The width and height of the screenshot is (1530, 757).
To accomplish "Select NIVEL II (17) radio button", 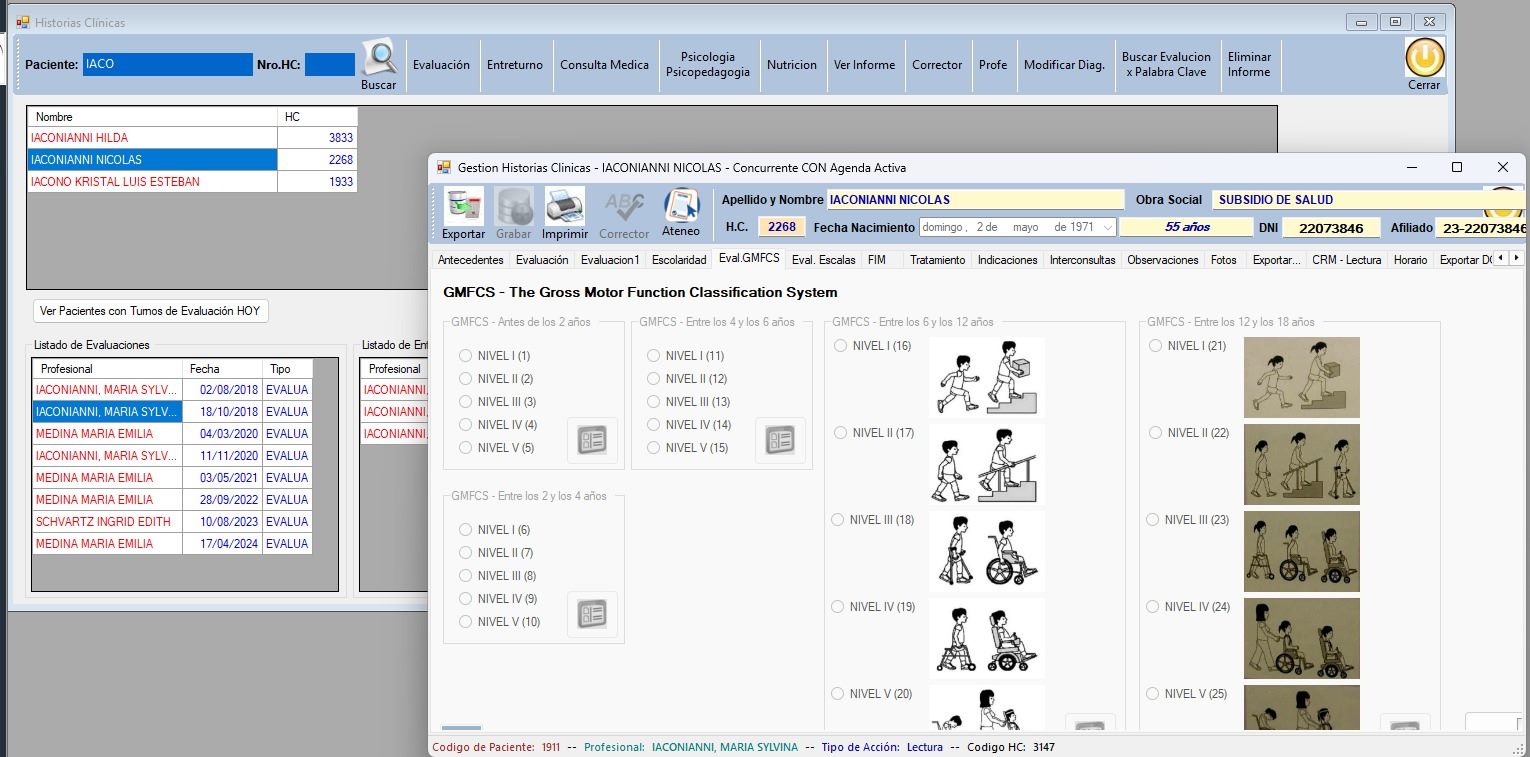I will 841,433.
